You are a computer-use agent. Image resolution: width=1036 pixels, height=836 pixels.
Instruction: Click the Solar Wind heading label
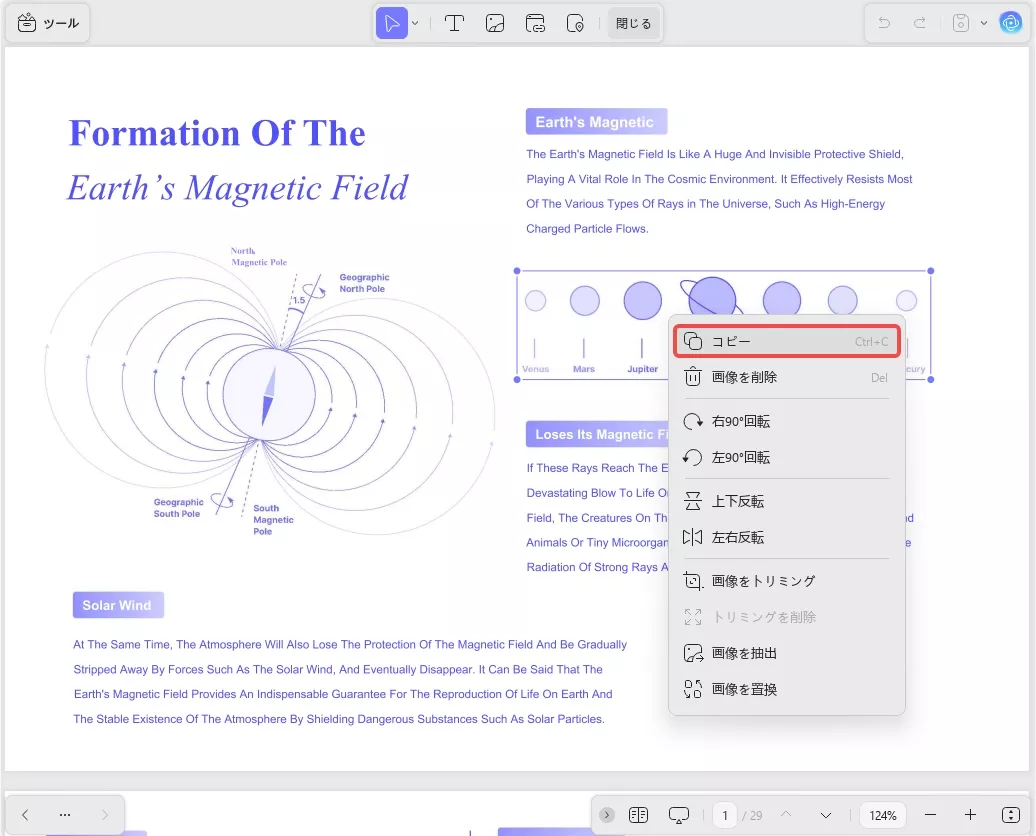(x=118, y=605)
